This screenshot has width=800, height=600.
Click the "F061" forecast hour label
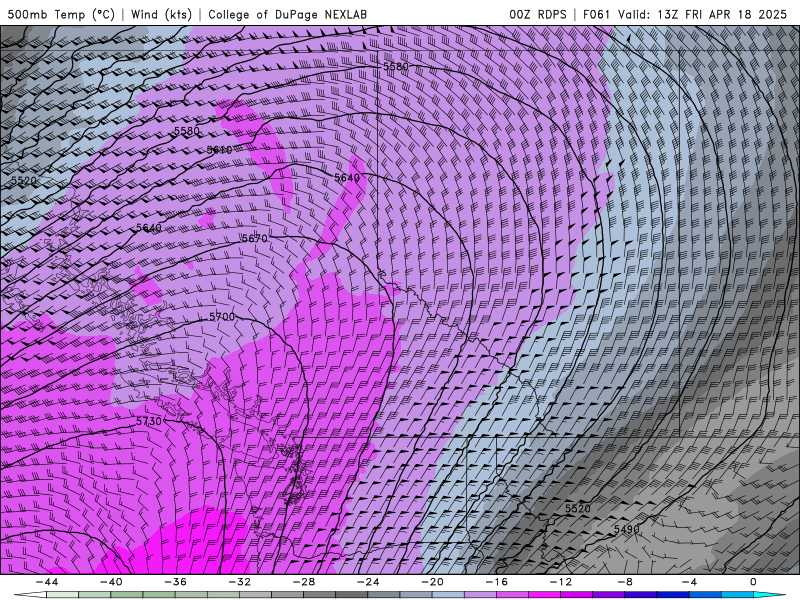596,14
